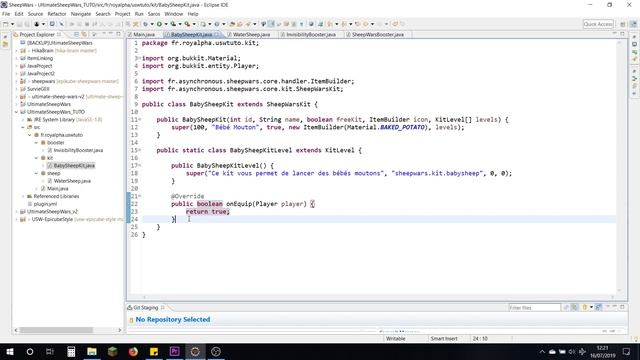This screenshot has width=640, height=360.
Task: Open the Edit menu
Action: [x=19, y=14]
